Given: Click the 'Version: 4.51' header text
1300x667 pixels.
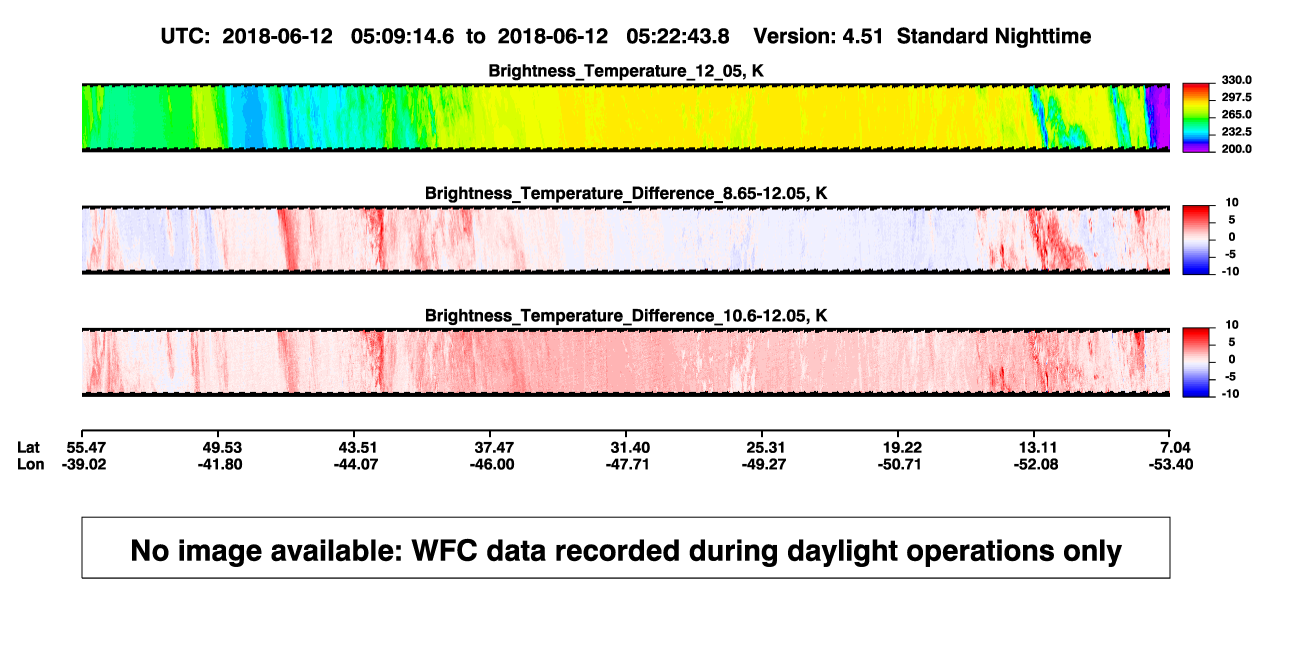Looking at the screenshot, I should point(818,36).
